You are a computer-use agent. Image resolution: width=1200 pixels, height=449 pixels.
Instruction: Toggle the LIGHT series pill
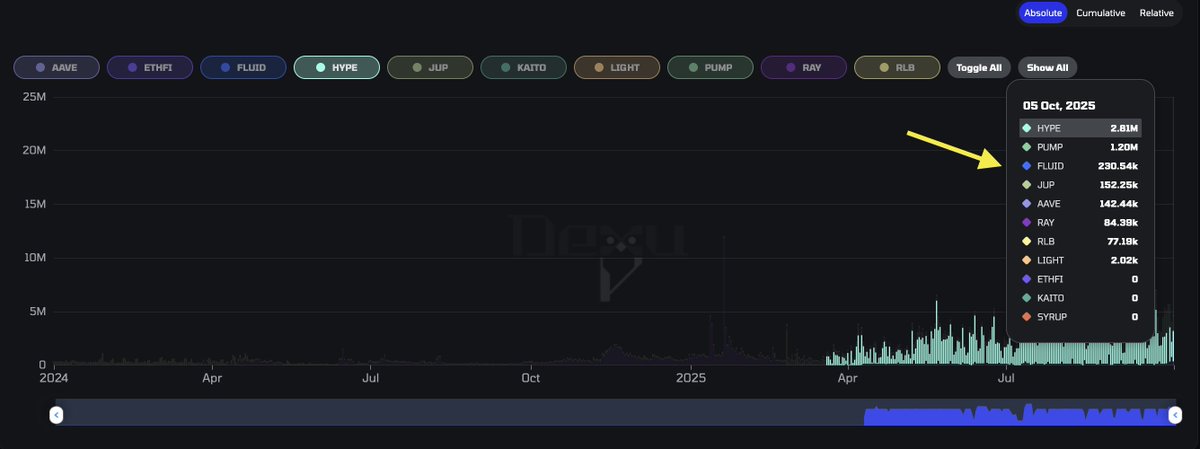click(x=617, y=68)
